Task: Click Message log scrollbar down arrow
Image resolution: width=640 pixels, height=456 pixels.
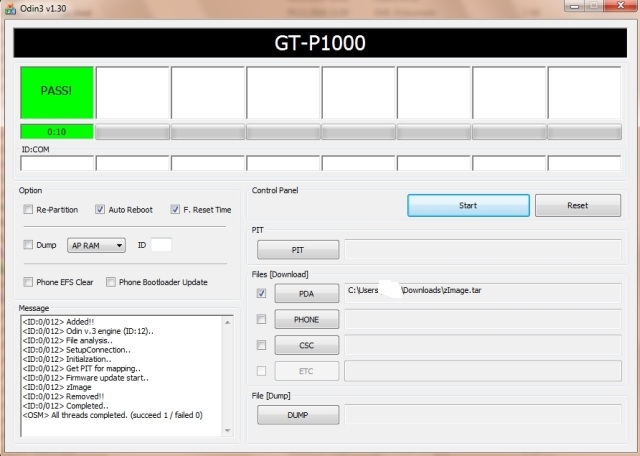Action: pyautogui.click(x=227, y=430)
